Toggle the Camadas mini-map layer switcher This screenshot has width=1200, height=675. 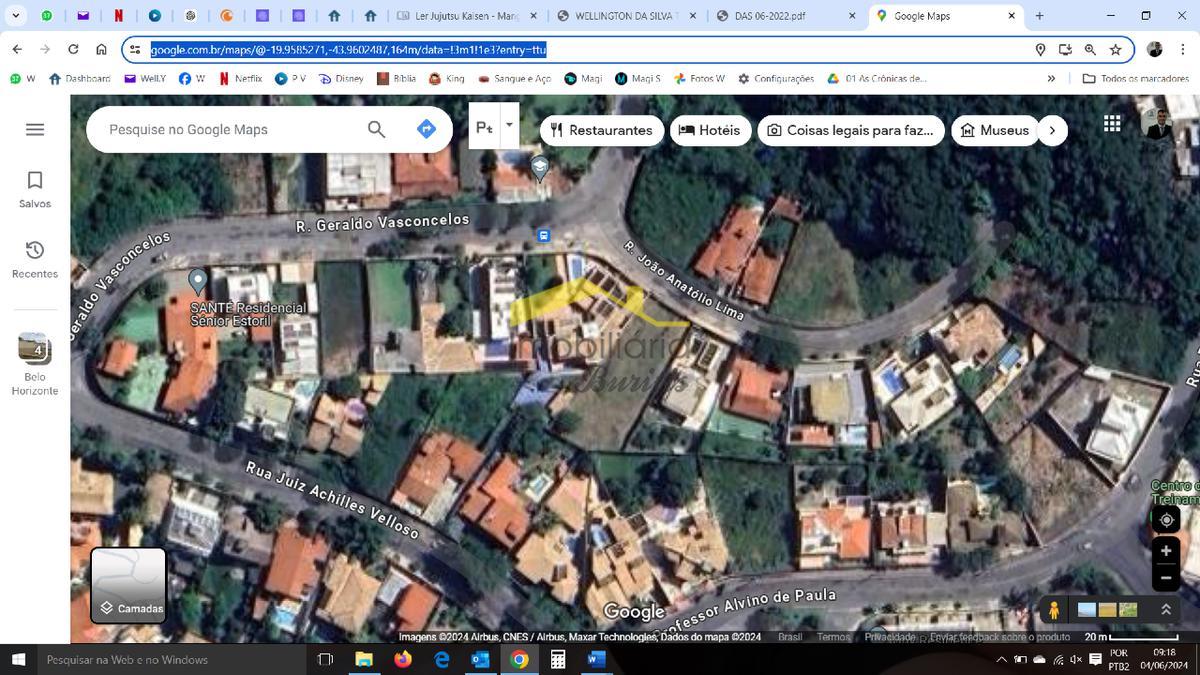pyautogui.click(x=128, y=584)
